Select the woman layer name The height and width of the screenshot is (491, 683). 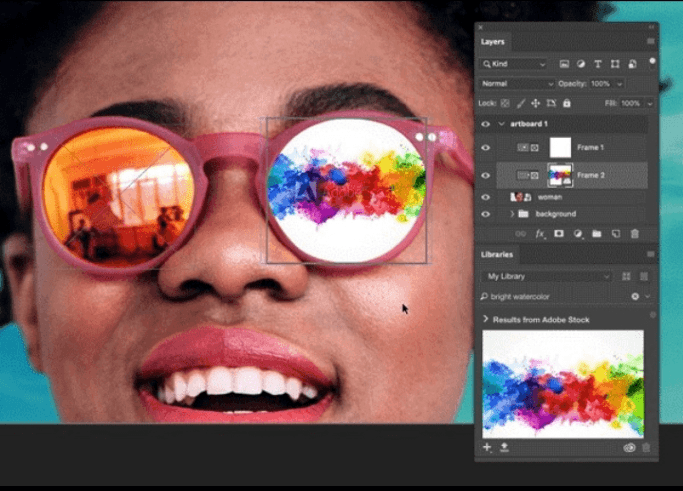coord(550,197)
